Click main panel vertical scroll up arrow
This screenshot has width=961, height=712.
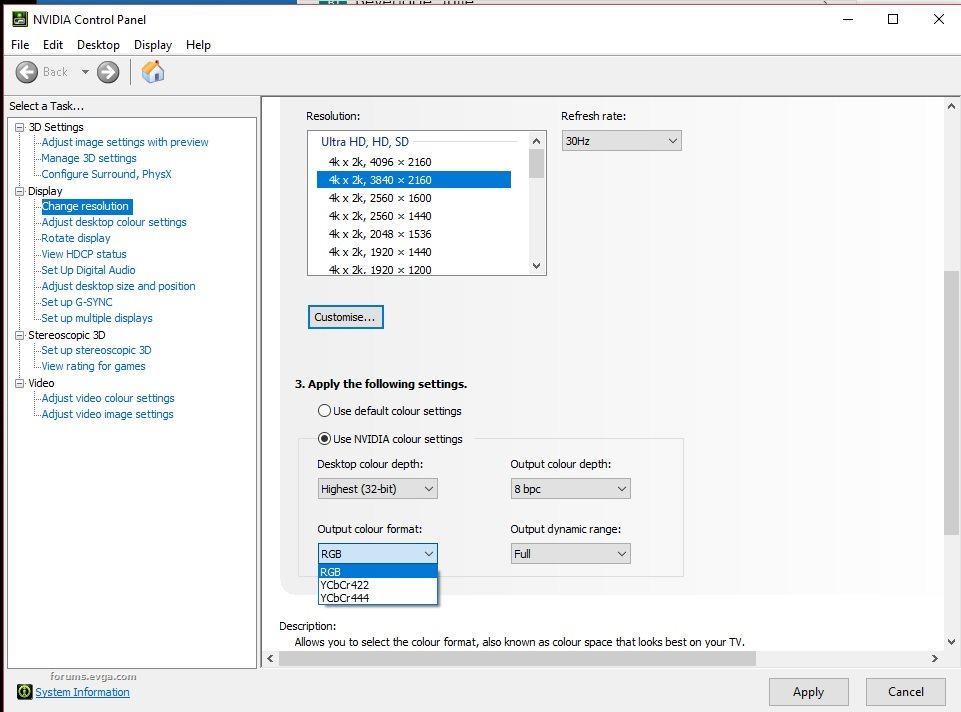click(x=951, y=106)
